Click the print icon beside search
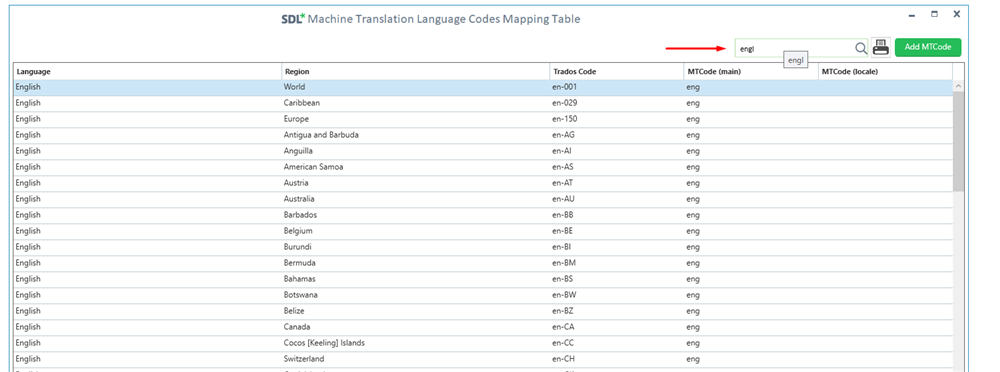1000x372 pixels. tap(881, 47)
